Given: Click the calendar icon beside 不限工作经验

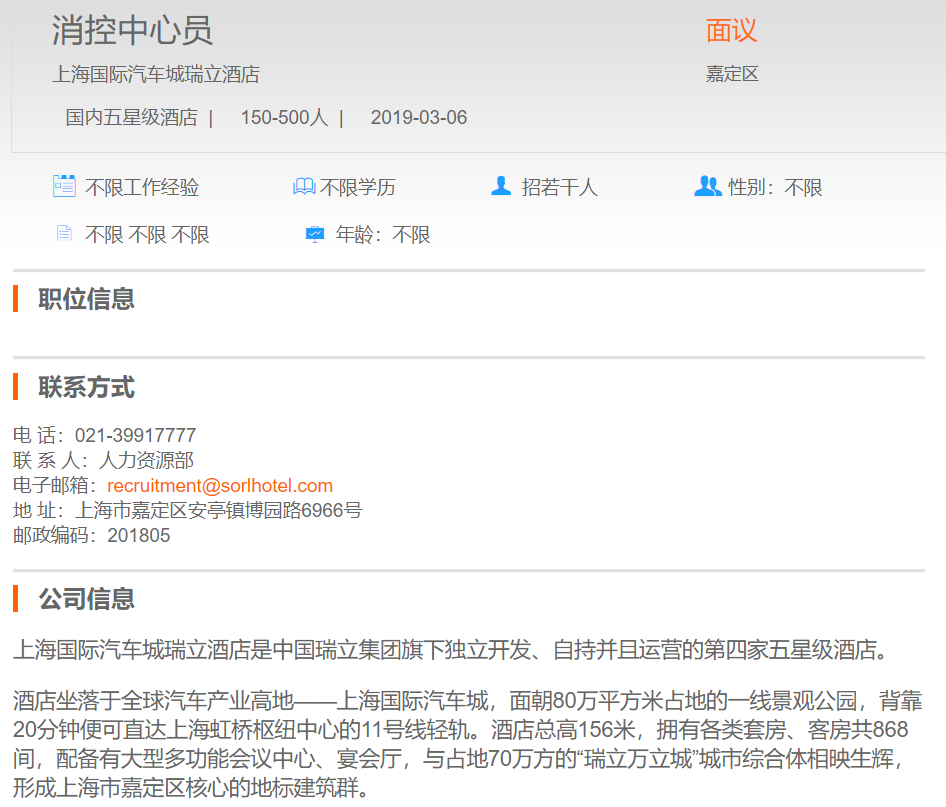Looking at the screenshot, I should 64,186.
